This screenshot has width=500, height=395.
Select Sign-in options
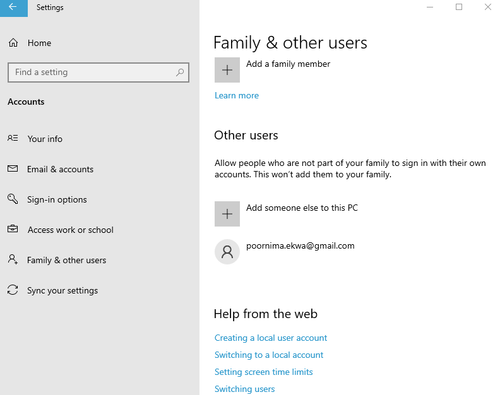57,200
